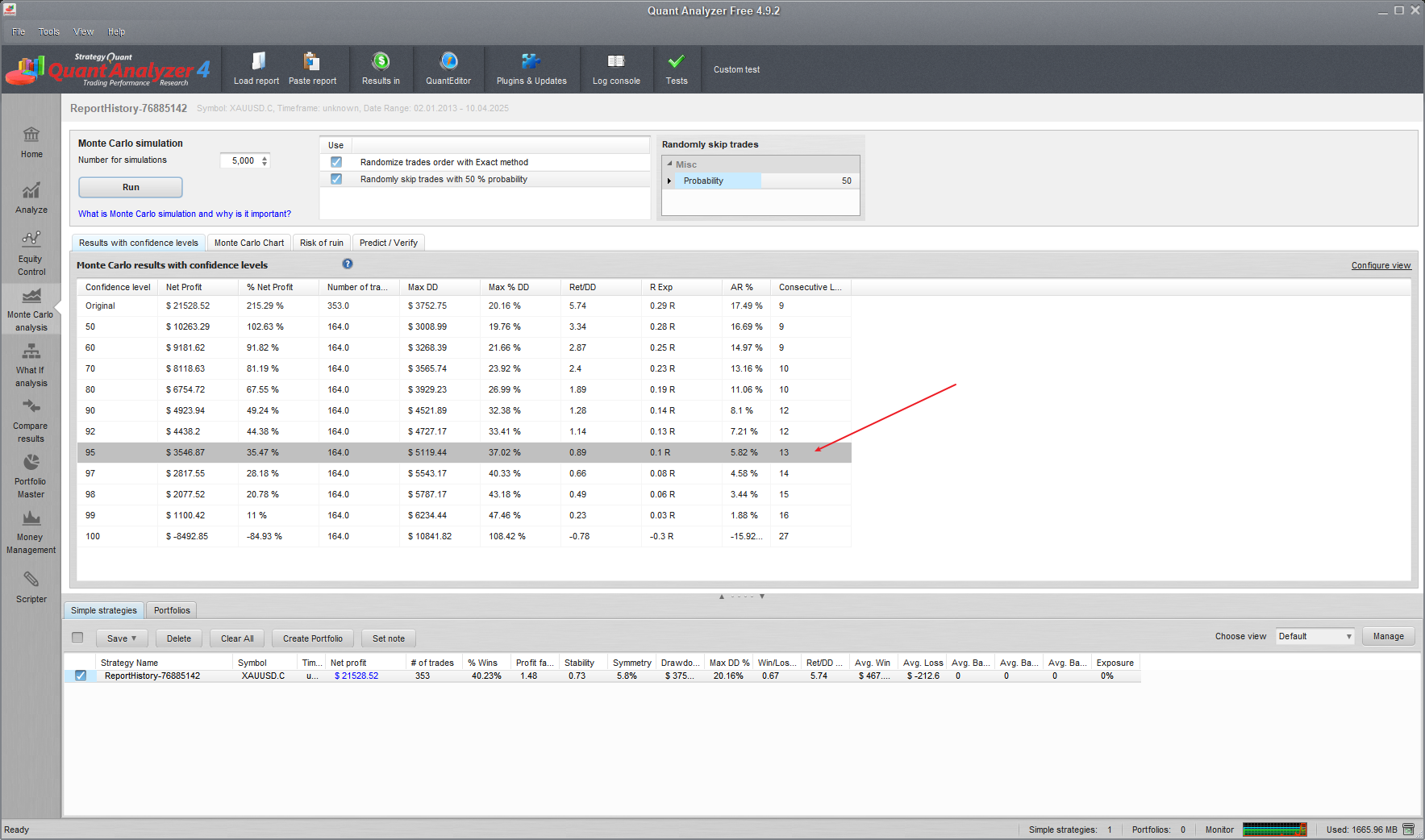Expand the Choose view Default dropdown
The image size is (1425, 840).
point(1315,636)
